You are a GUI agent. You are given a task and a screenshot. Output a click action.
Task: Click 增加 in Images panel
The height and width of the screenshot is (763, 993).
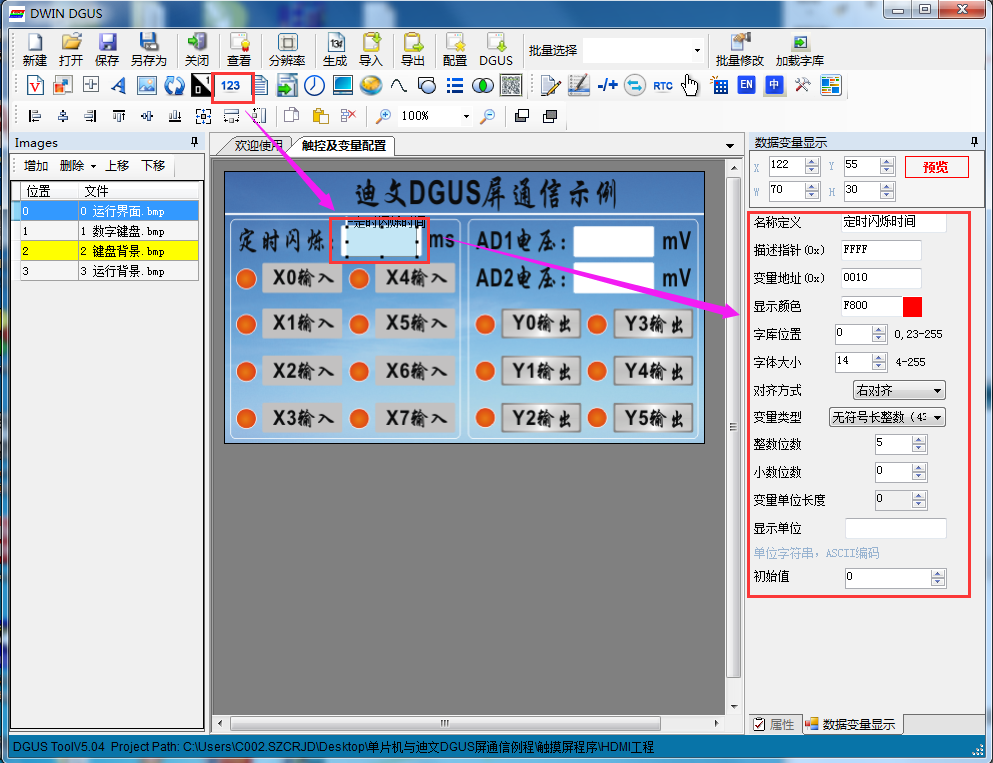[36, 166]
